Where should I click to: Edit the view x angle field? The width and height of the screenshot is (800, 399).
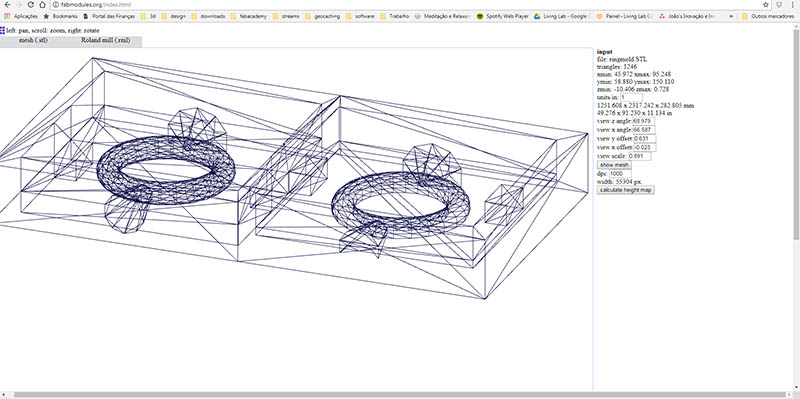(644, 130)
